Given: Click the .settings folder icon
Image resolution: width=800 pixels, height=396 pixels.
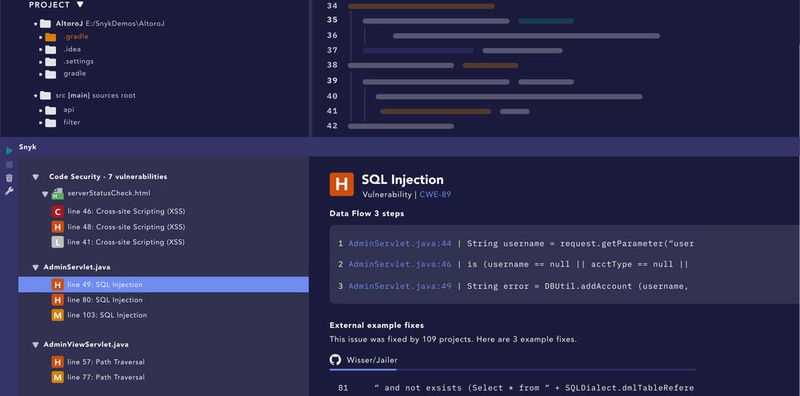Looking at the screenshot, I should [x=51, y=62].
